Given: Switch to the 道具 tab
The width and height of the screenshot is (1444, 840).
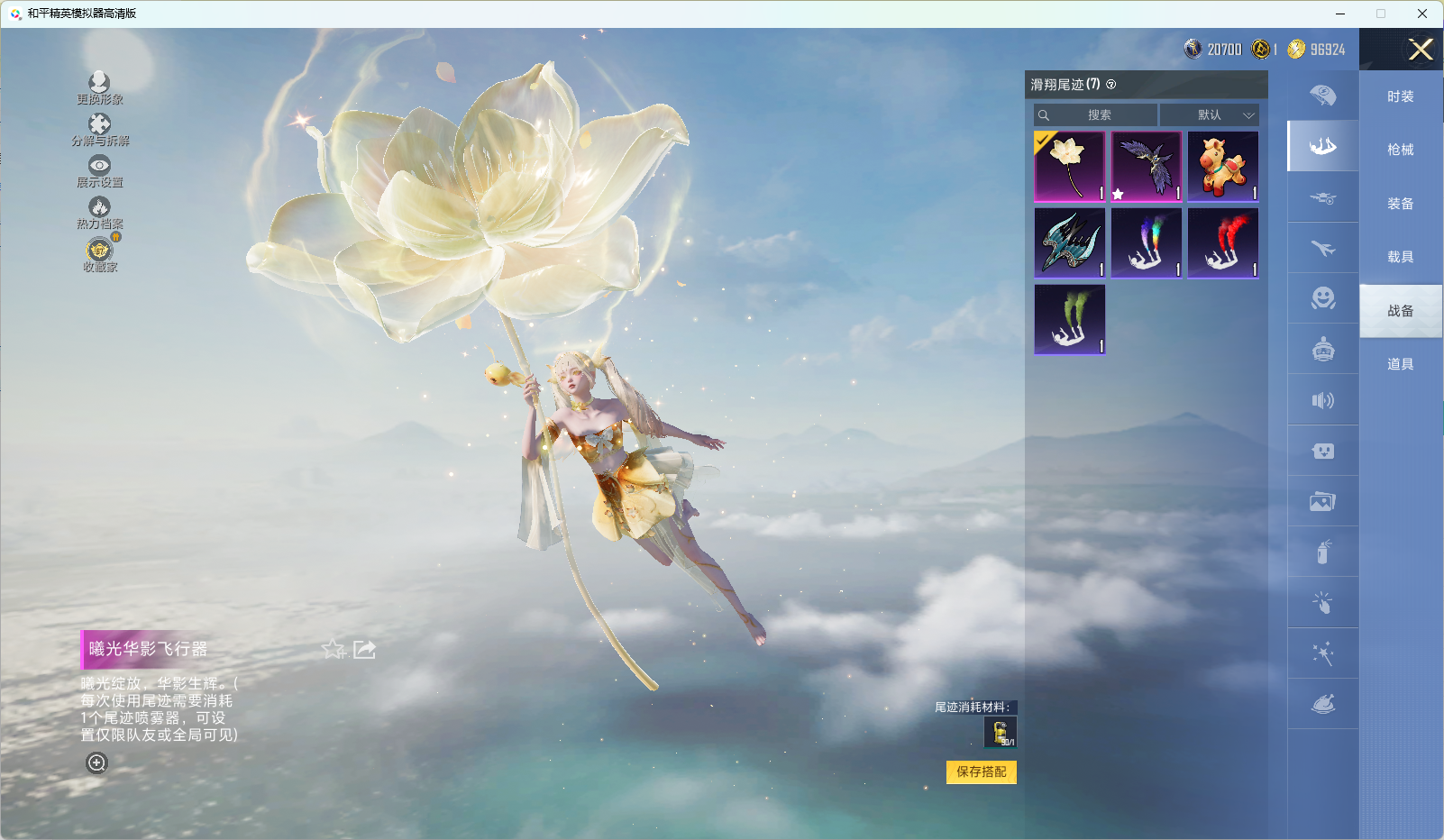Looking at the screenshot, I should click(1401, 364).
